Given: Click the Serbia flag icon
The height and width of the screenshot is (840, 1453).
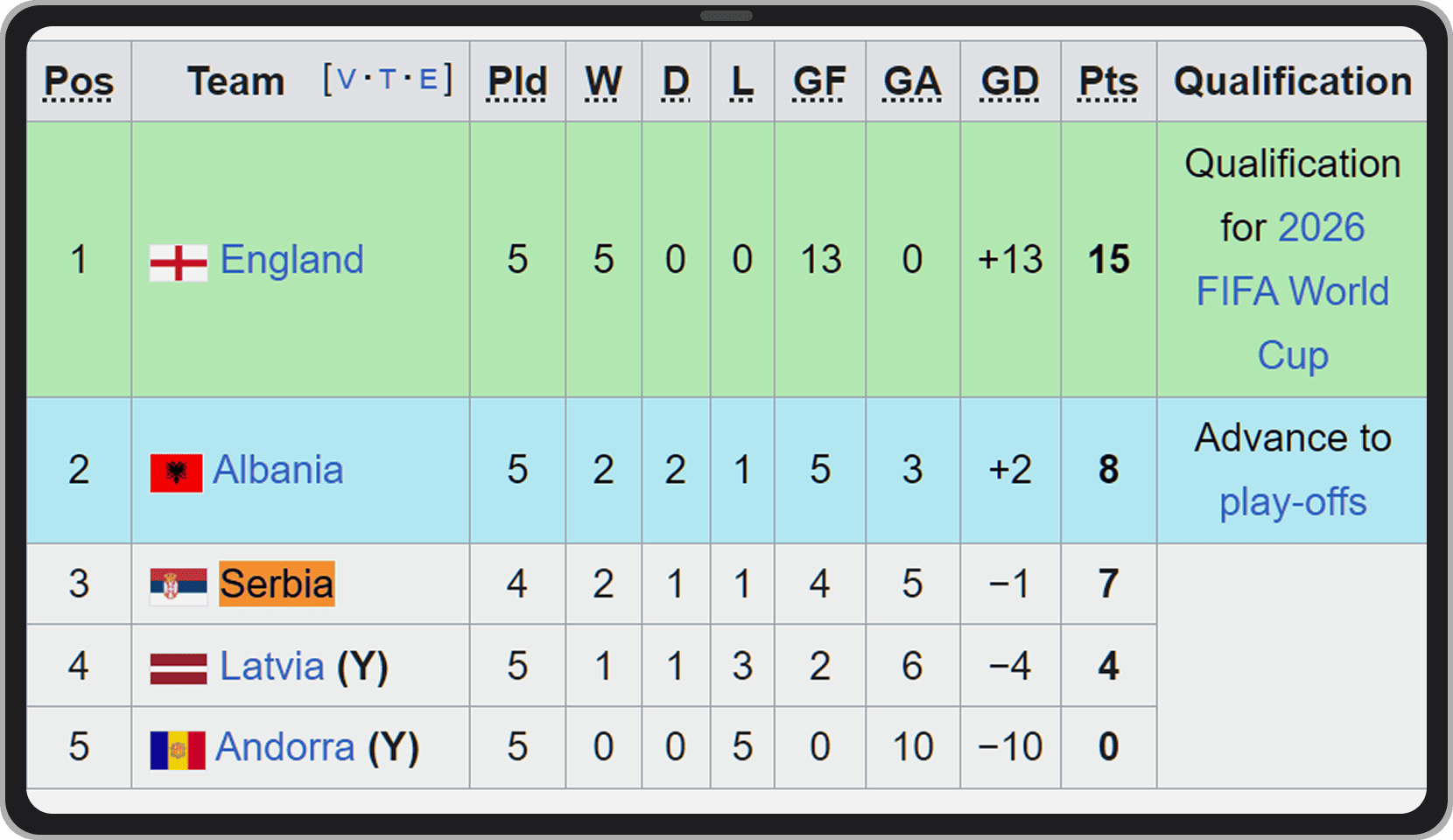Looking at the screenshot, I should click(179, 585).
